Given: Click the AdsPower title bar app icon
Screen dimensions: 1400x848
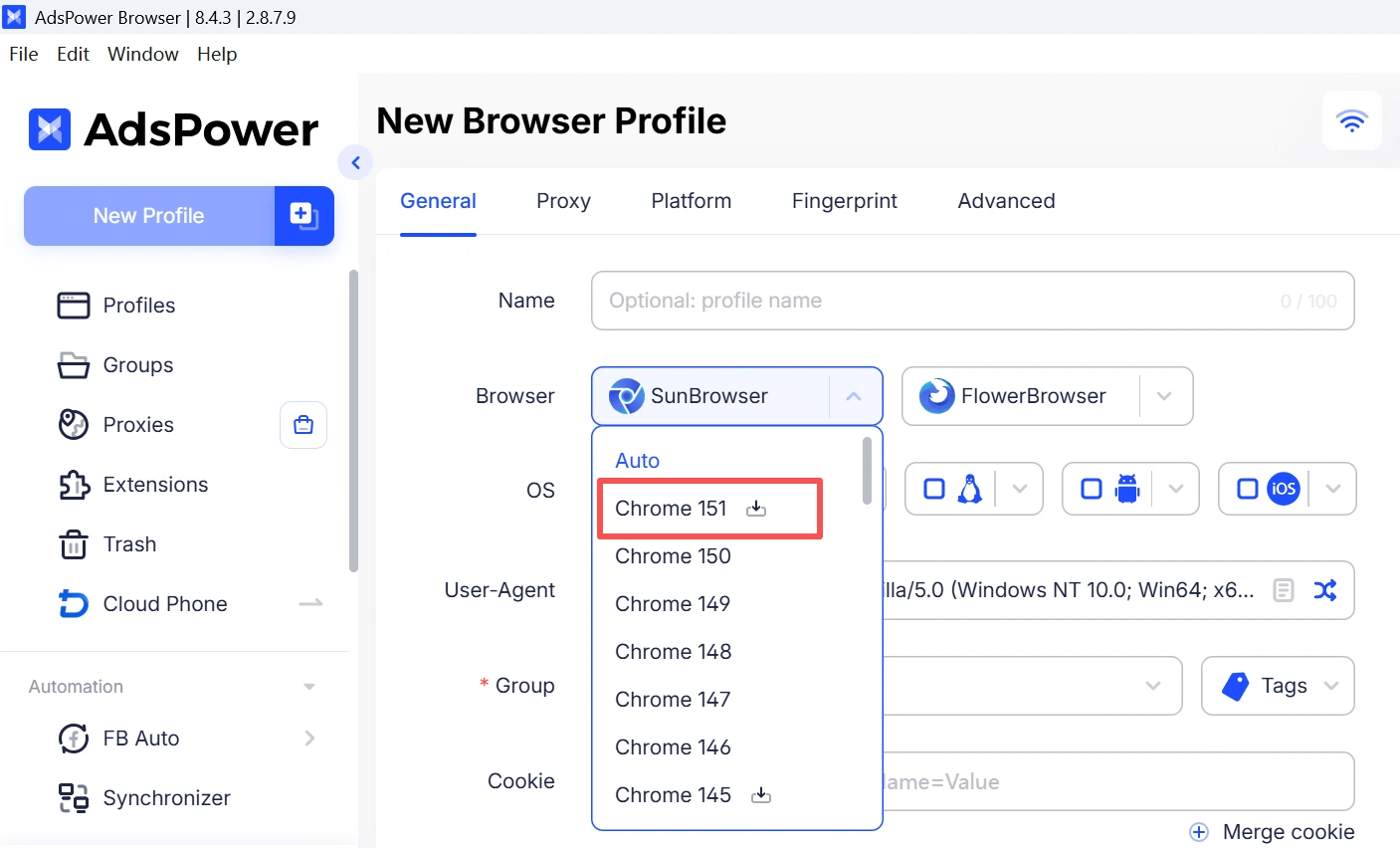Looking at the screenshot, I should [15, 17].
